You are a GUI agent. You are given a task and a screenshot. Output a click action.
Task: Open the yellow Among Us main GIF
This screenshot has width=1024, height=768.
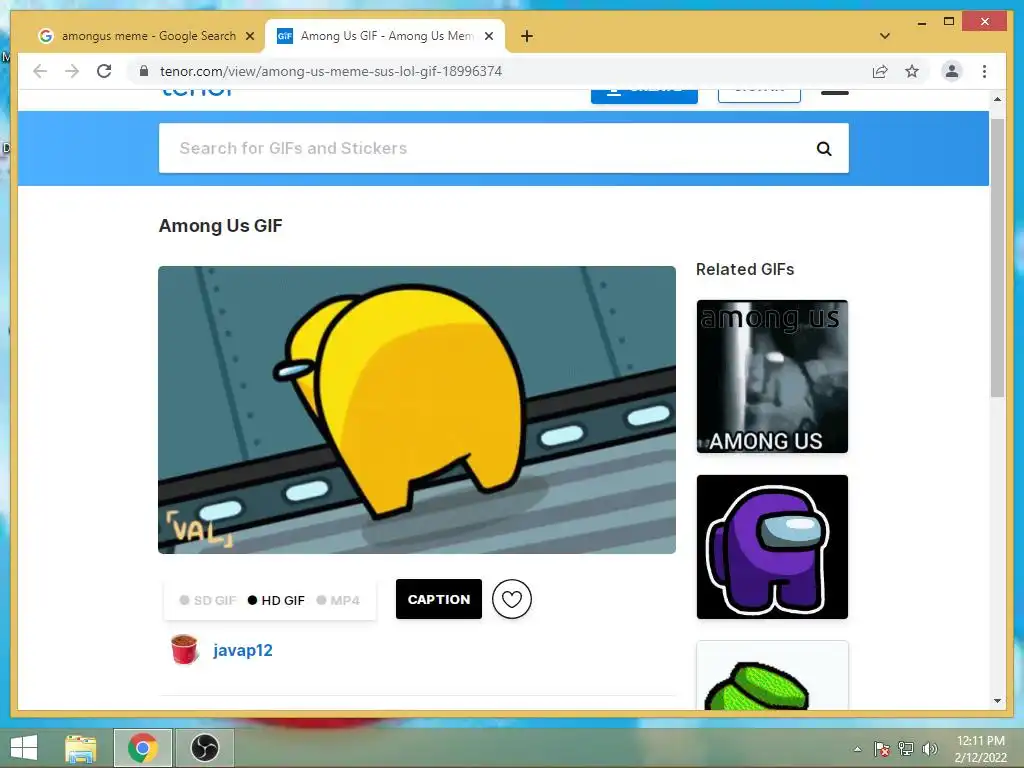[417, 409]
